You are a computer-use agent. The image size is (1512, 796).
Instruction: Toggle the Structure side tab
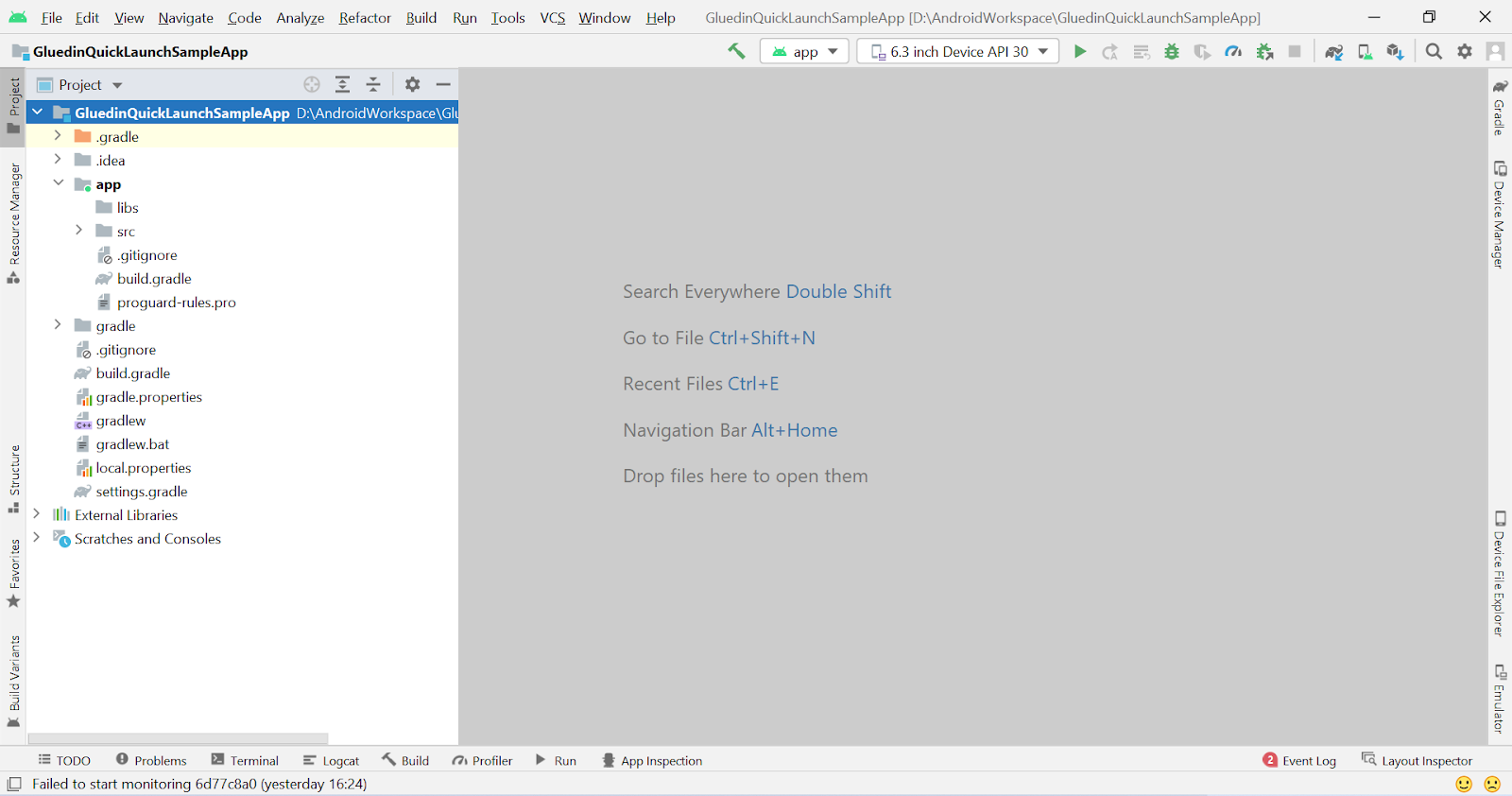click(13, 479)
